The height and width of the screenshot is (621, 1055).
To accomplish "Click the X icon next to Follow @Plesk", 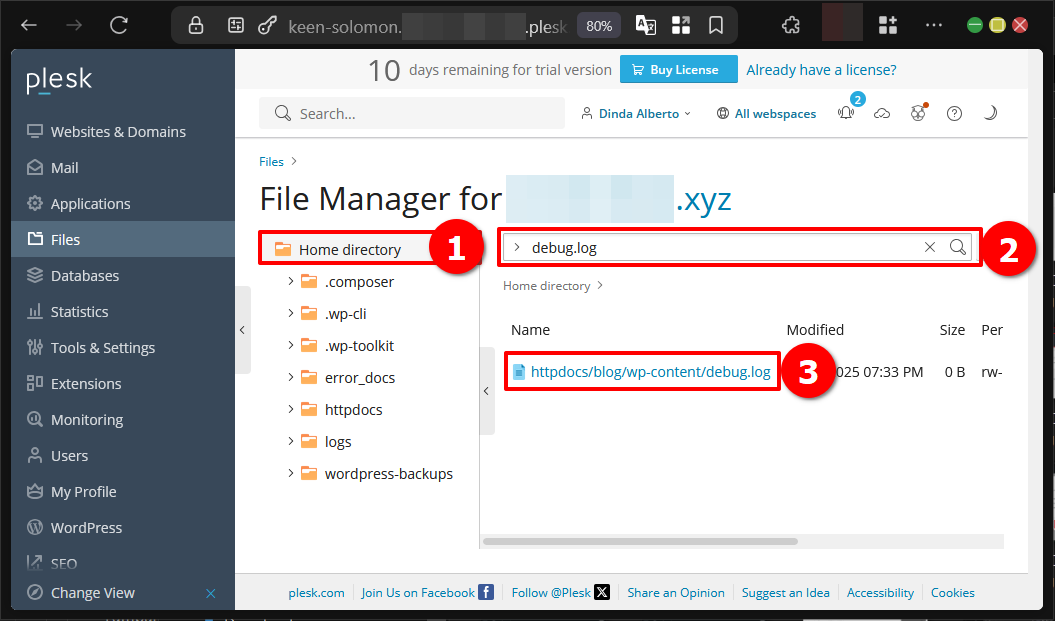I will click(602, 591).
